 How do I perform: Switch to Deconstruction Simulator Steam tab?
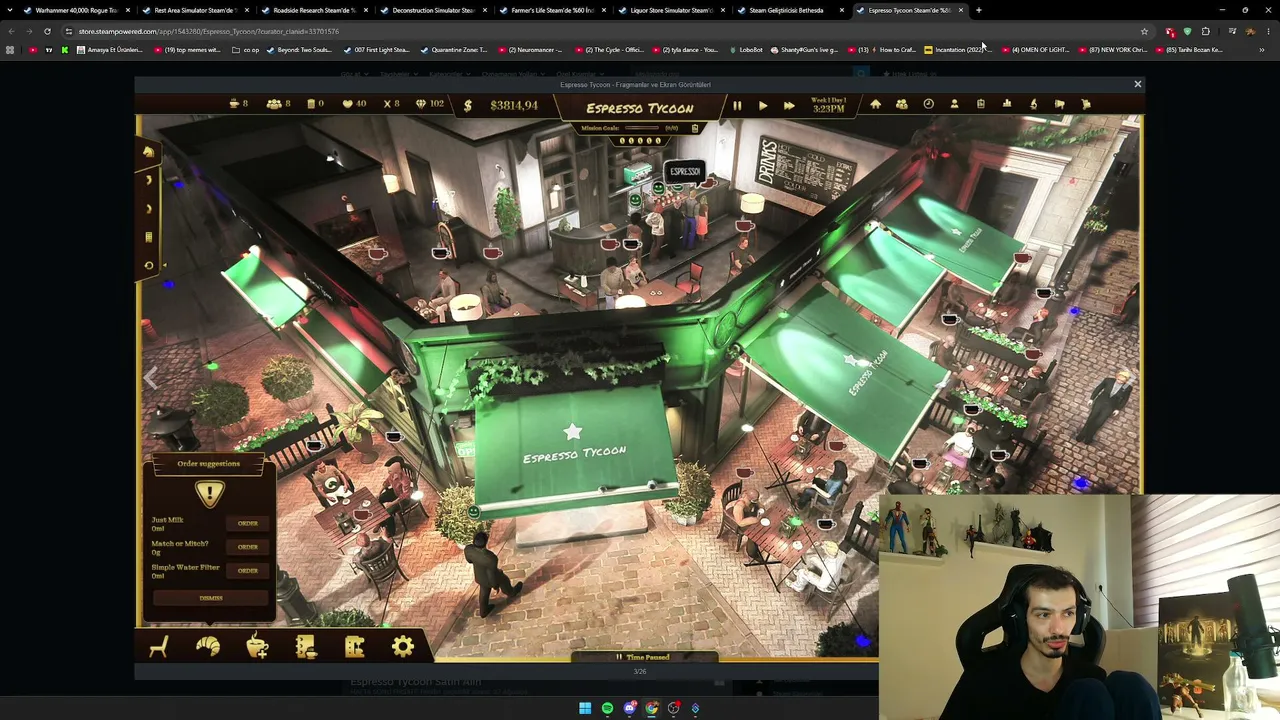tap(432, 10)
